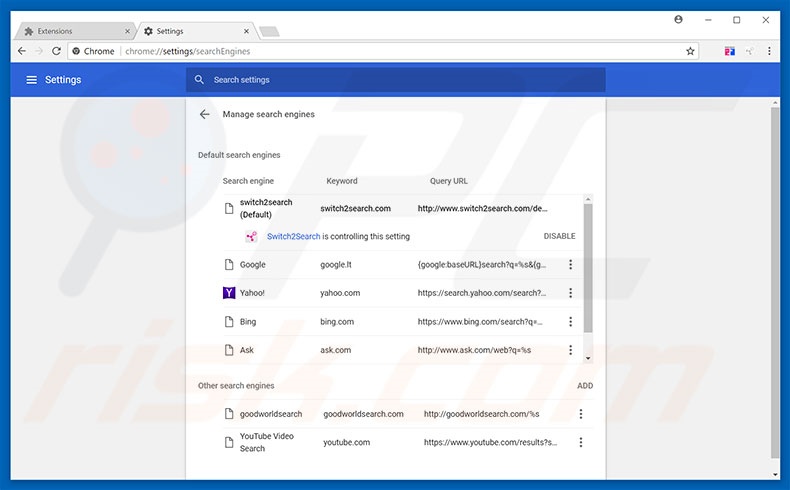
Task: Open more actions for Bing search engine
Action: [x=570, y=321]
